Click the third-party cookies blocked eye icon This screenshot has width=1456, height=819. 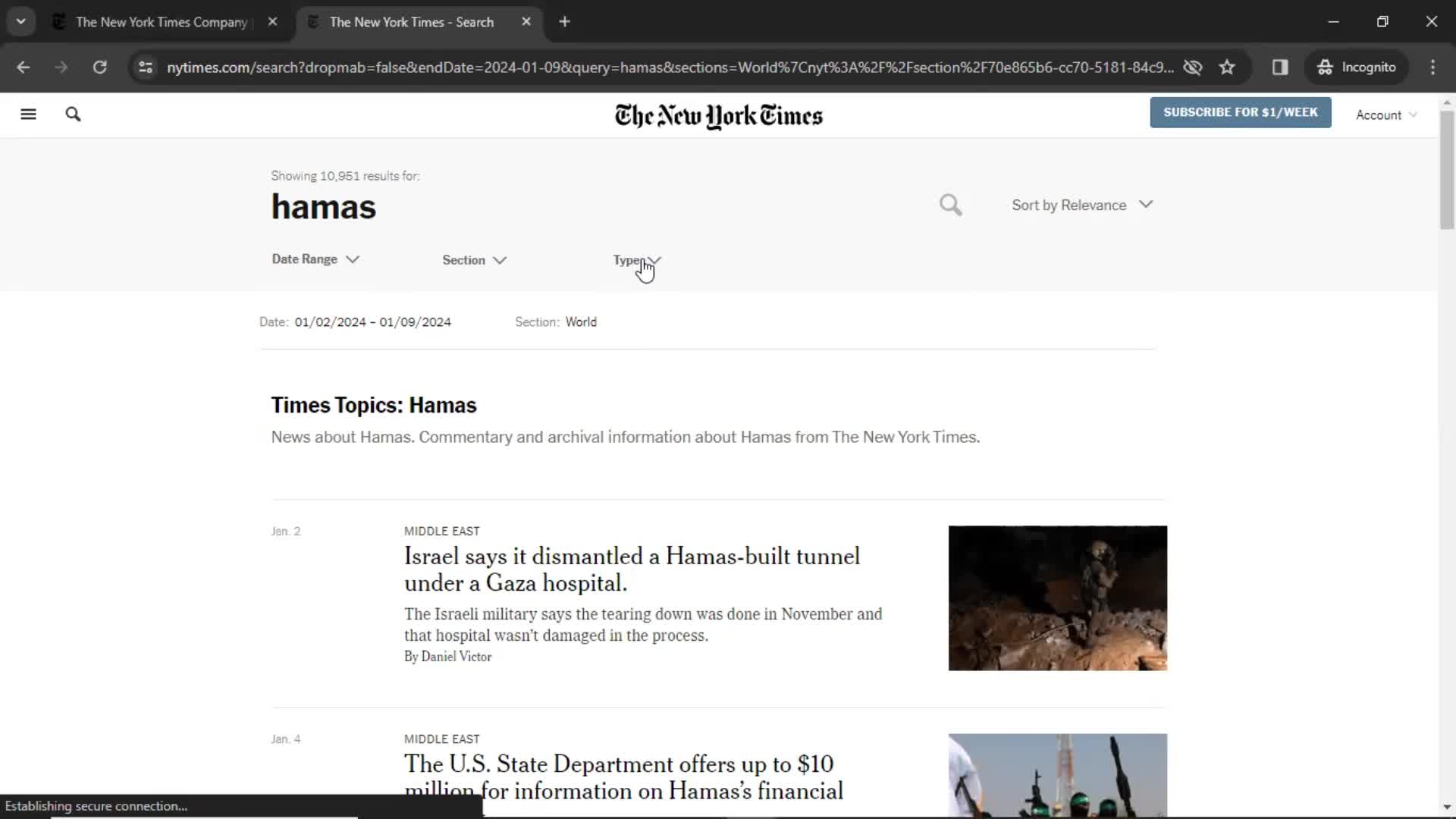(x=1193, y=67)
